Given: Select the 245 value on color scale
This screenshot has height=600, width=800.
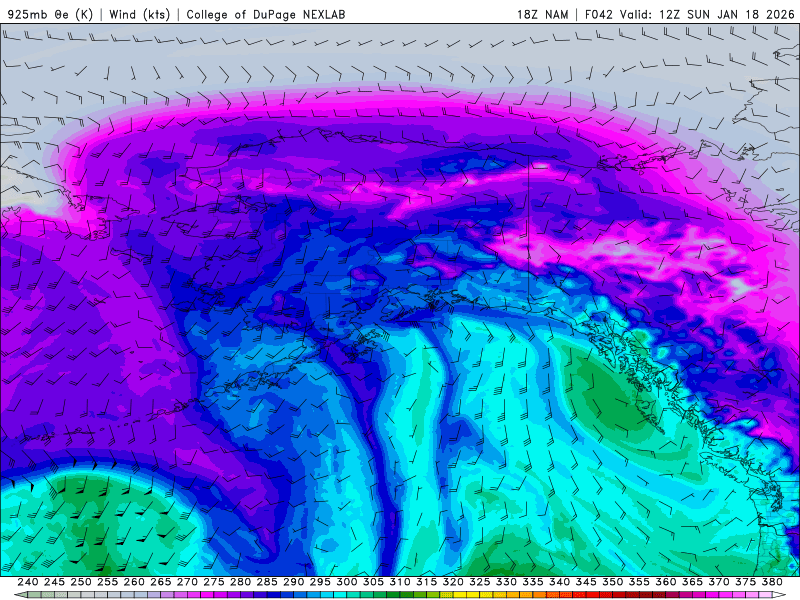Looking at the screenshot, I should 54,582.
